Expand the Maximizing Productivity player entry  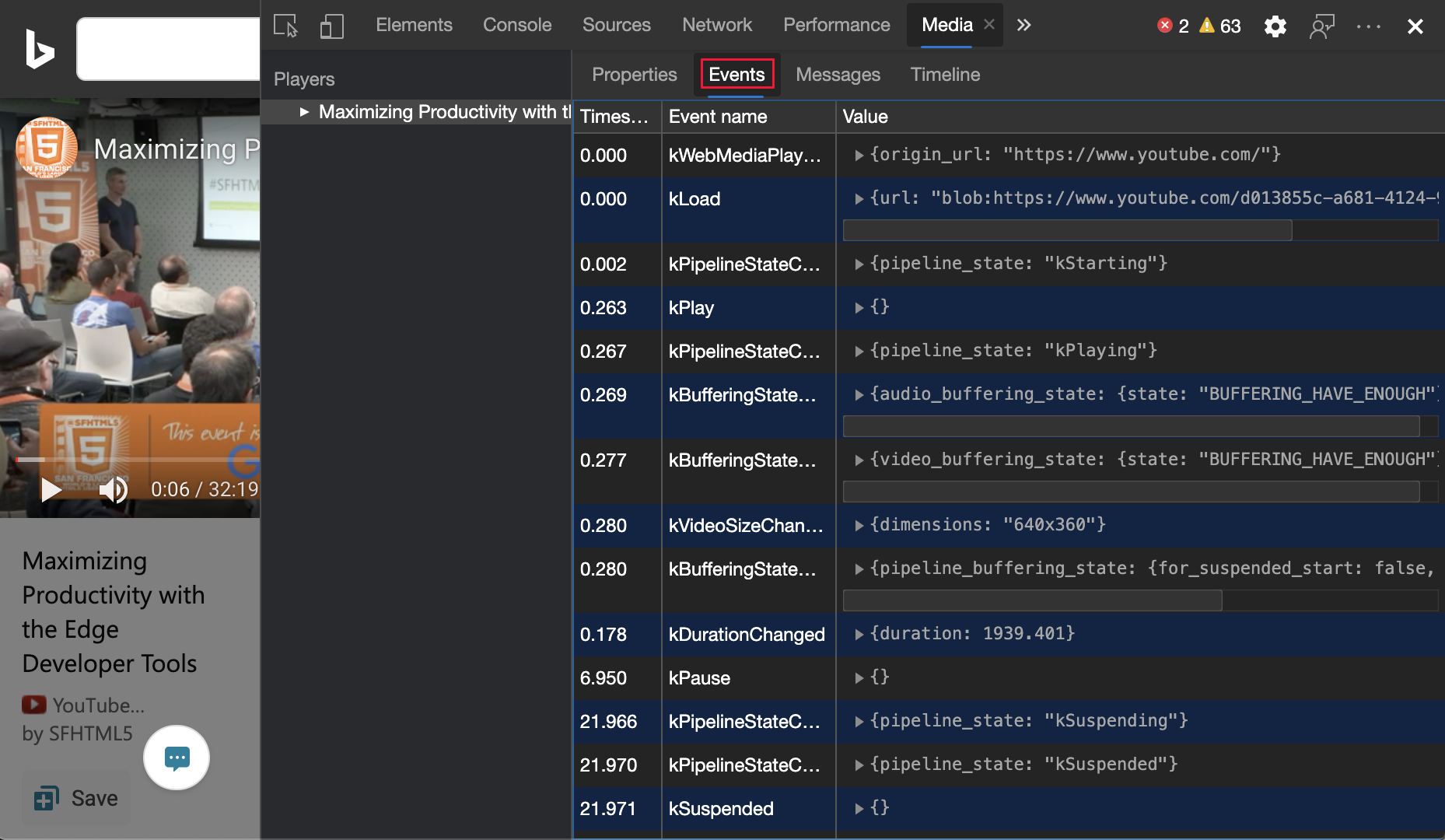(x=304, y=112)
